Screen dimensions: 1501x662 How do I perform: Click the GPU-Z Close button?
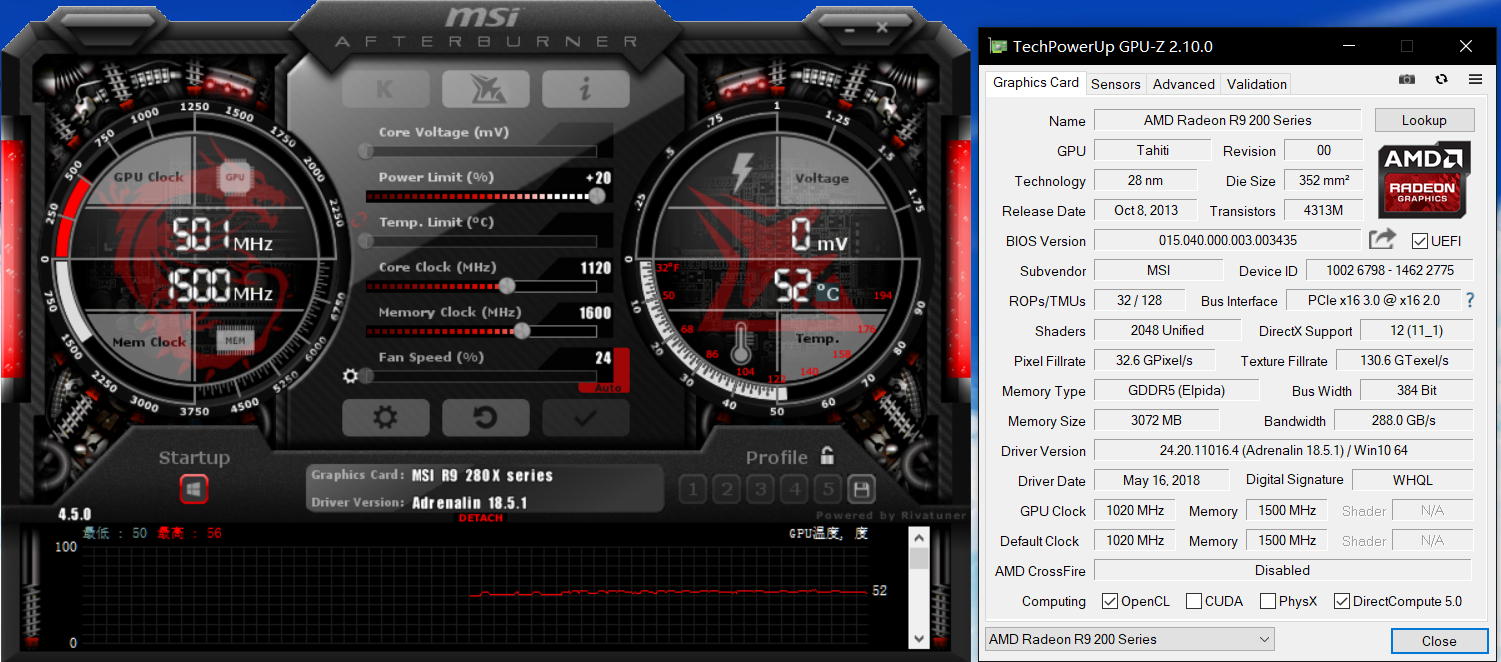1439,641
